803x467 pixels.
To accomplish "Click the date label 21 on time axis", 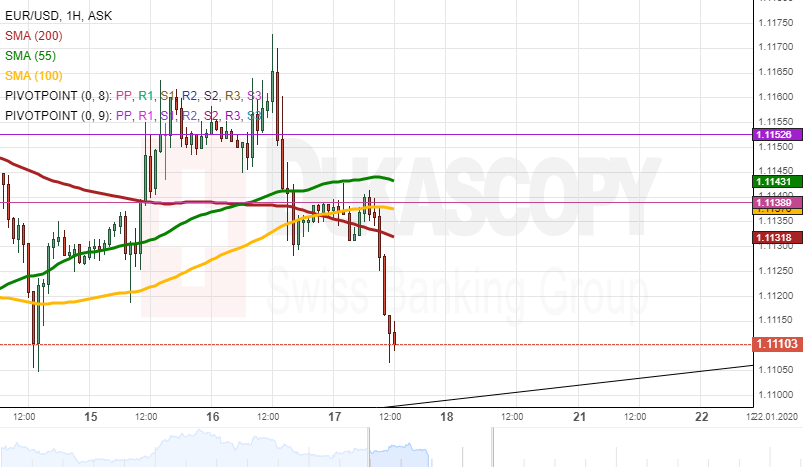I will click(x=579, y=416).
